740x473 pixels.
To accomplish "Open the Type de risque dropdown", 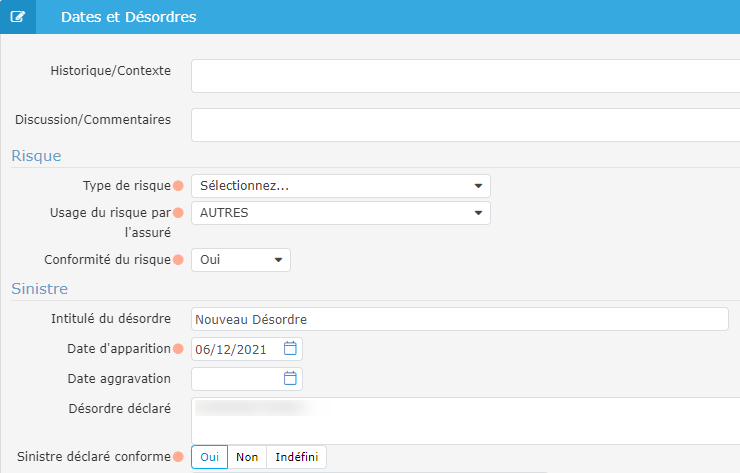I will click(340, 186).
